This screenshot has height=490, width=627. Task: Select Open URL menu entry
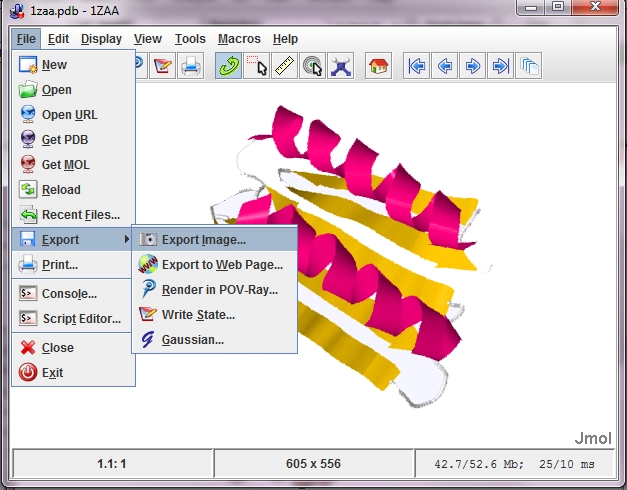(73, 115)
